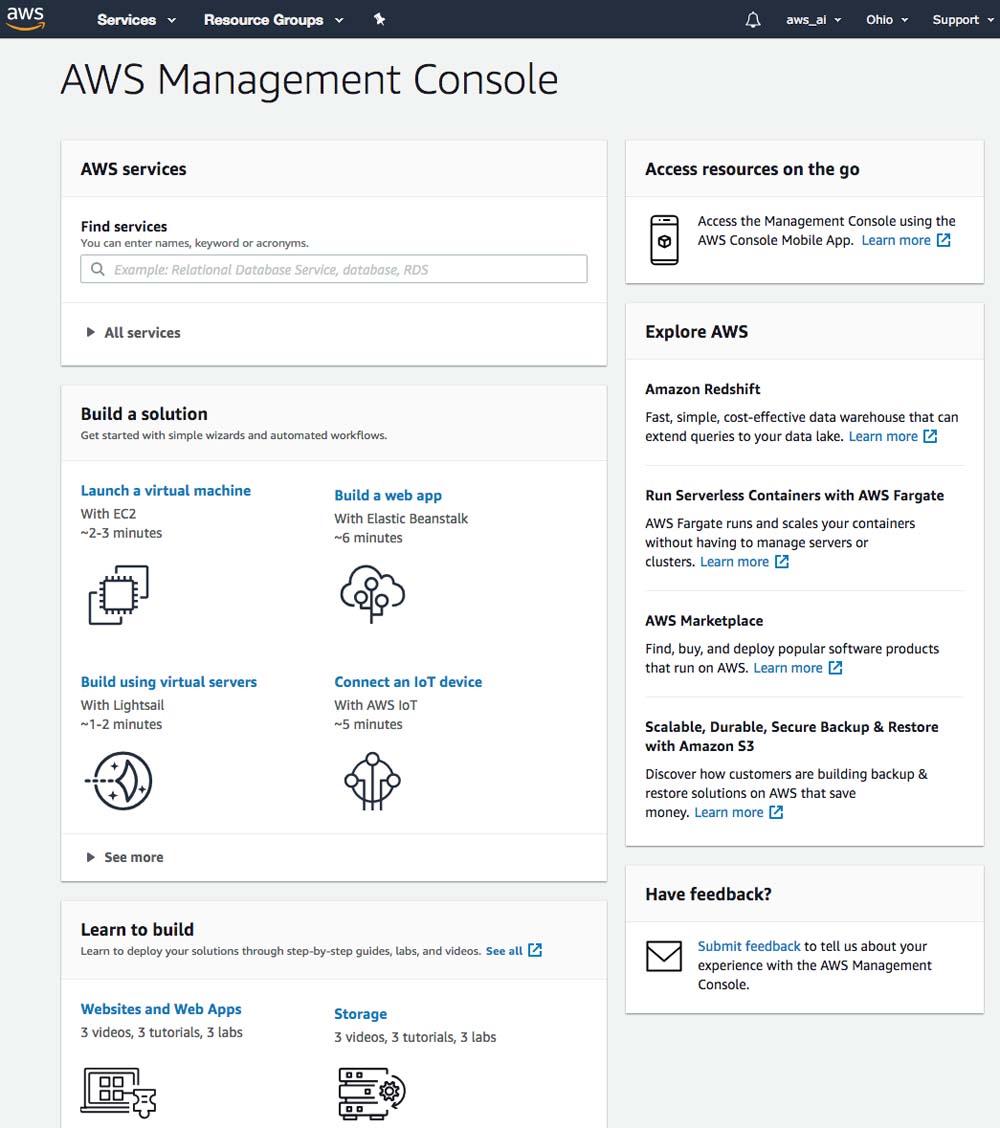Screen dimensions: 1000x1128
Task: Click the Submit feedback link
Action: [x=749, y=946]
